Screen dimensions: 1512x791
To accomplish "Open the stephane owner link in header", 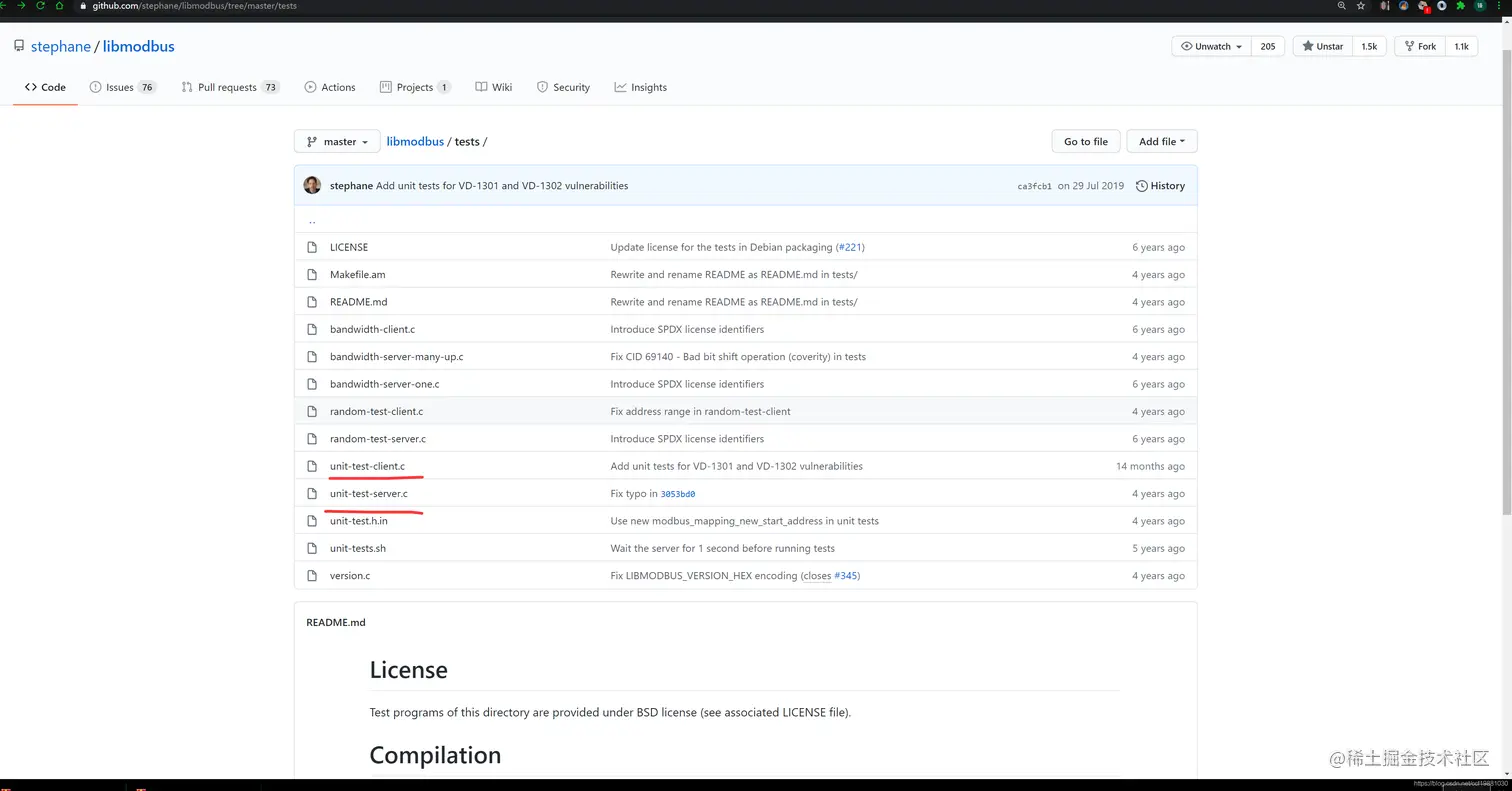I will (x=61, y=46).
